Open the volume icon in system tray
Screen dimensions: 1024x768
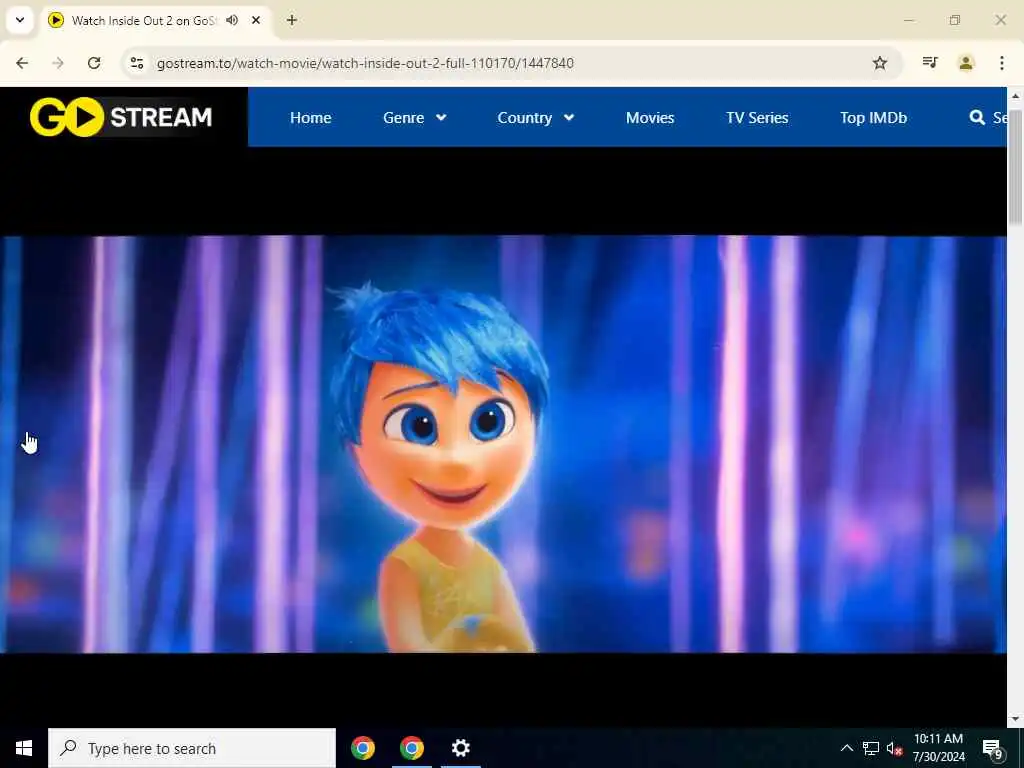[x=895, y=748]
